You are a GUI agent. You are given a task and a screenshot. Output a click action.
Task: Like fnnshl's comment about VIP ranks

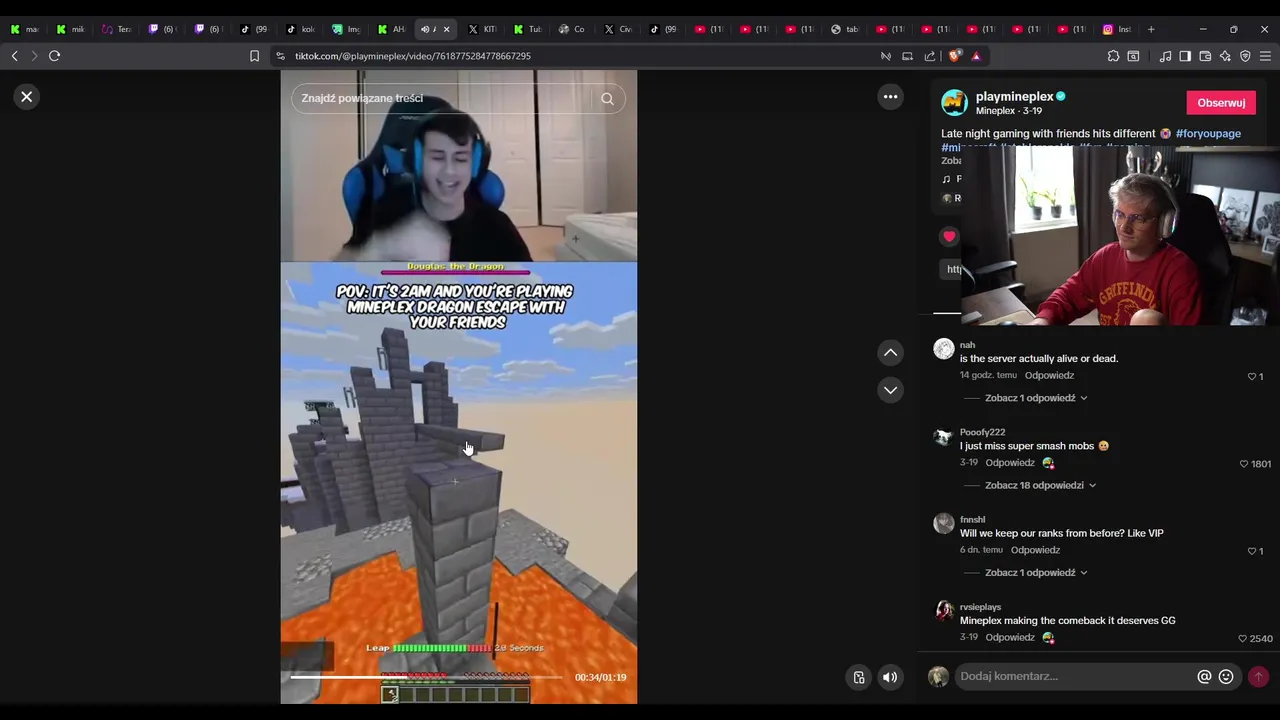1251,551
